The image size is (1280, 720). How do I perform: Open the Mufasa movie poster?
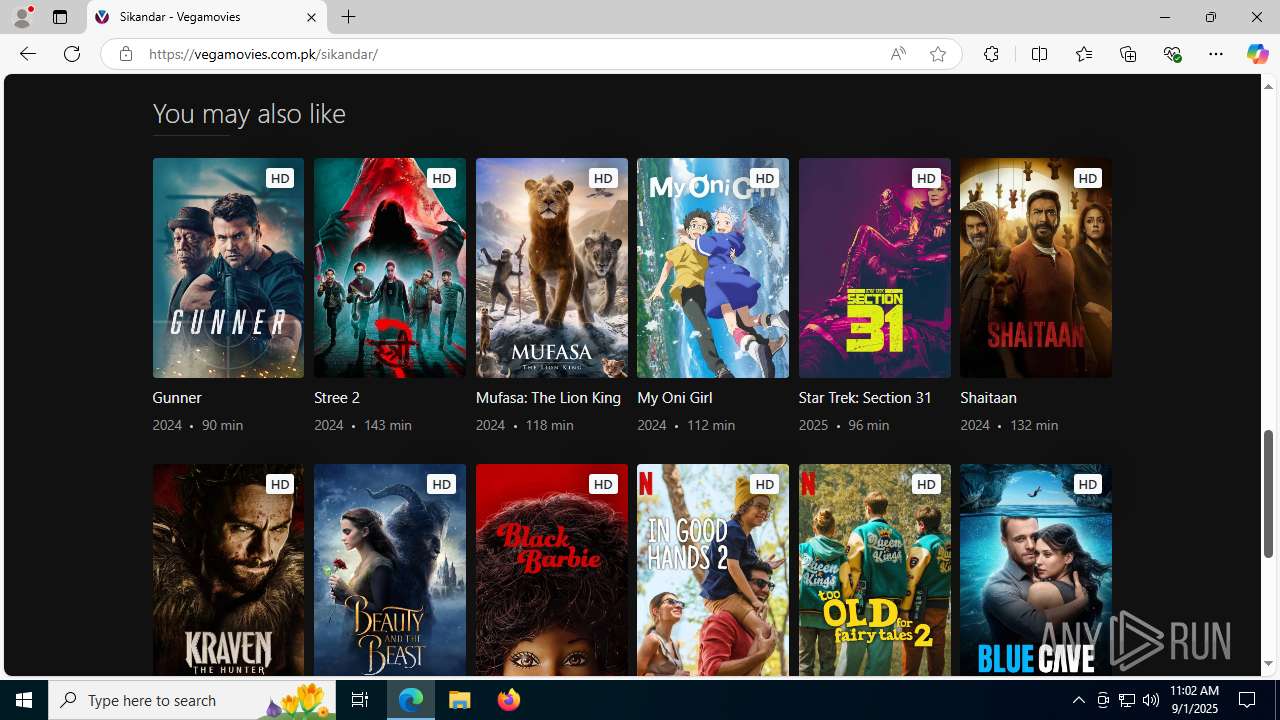552,268
